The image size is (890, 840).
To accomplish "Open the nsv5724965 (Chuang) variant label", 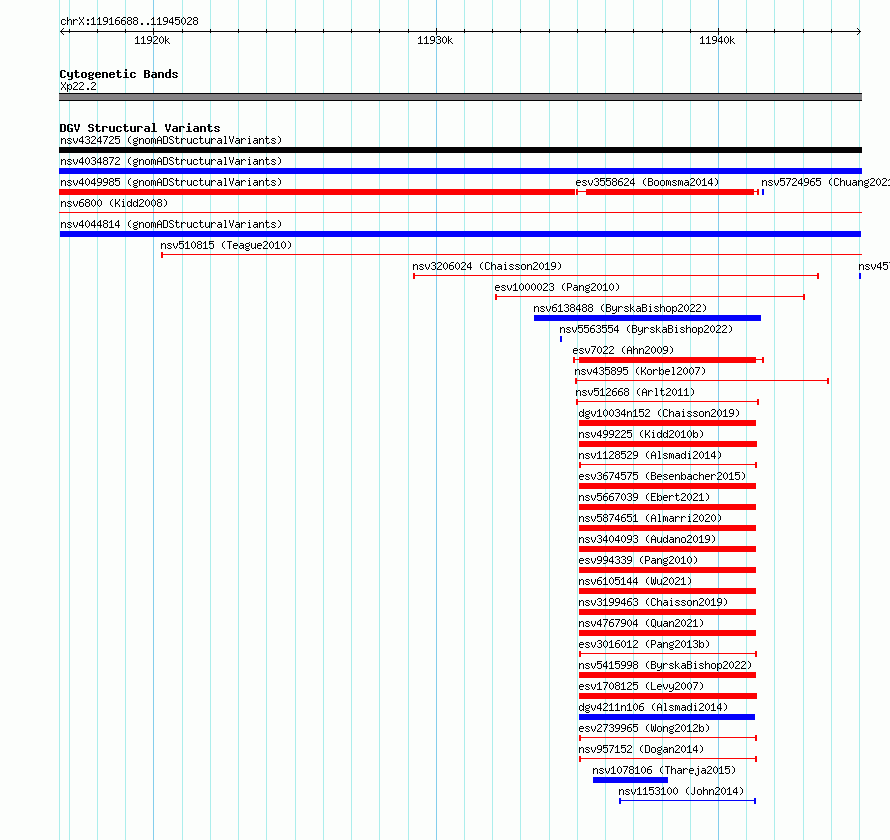I will [x=825, y=182].
